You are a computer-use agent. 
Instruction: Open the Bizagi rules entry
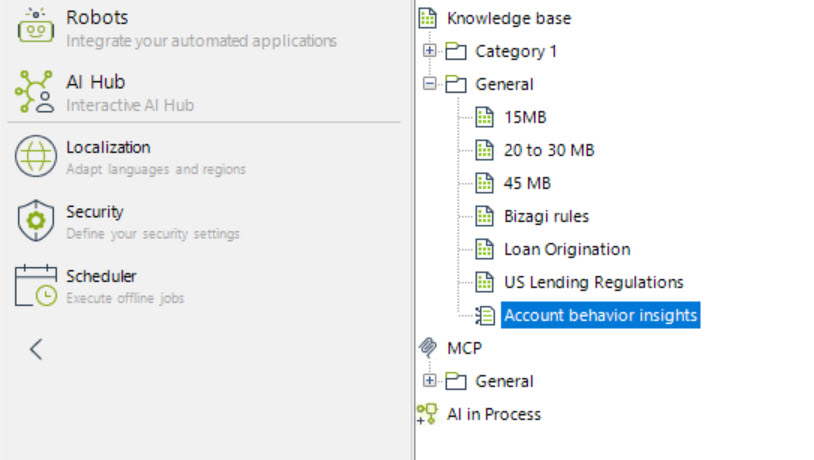[546, 216]
